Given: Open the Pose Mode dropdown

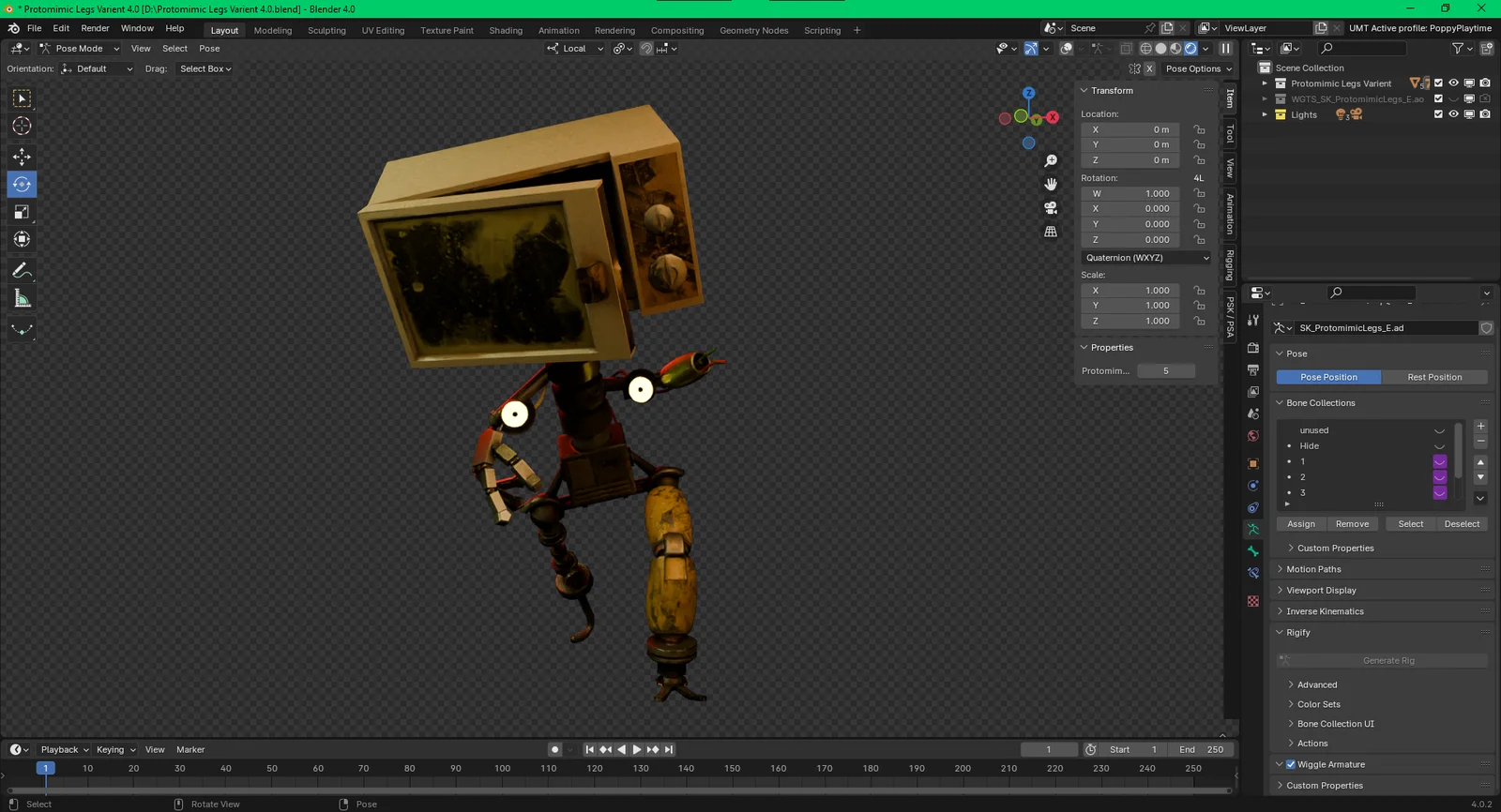Looking at the screenshot, I should point(80,49).
